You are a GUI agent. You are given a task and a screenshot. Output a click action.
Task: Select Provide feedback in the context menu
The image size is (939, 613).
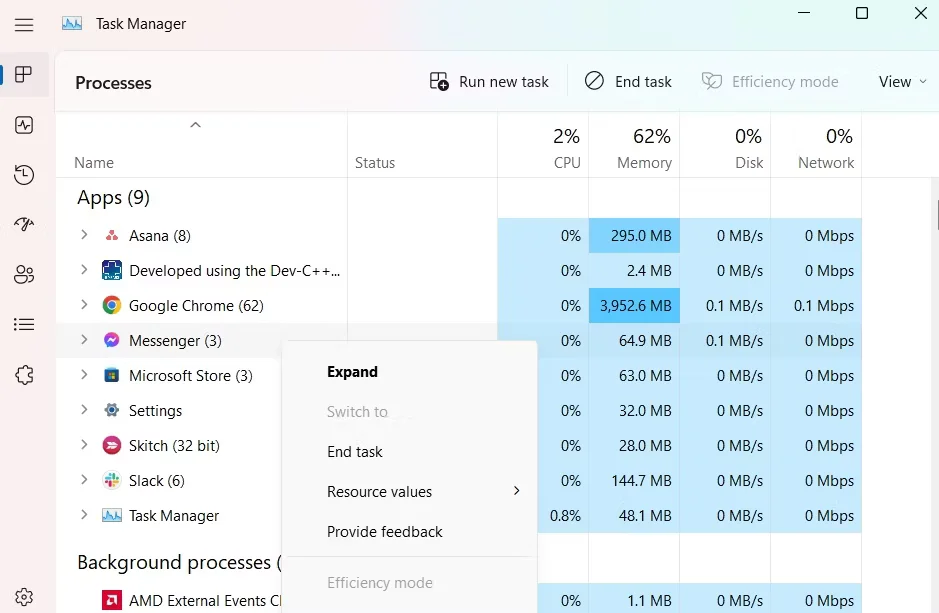tap(384, 531)
